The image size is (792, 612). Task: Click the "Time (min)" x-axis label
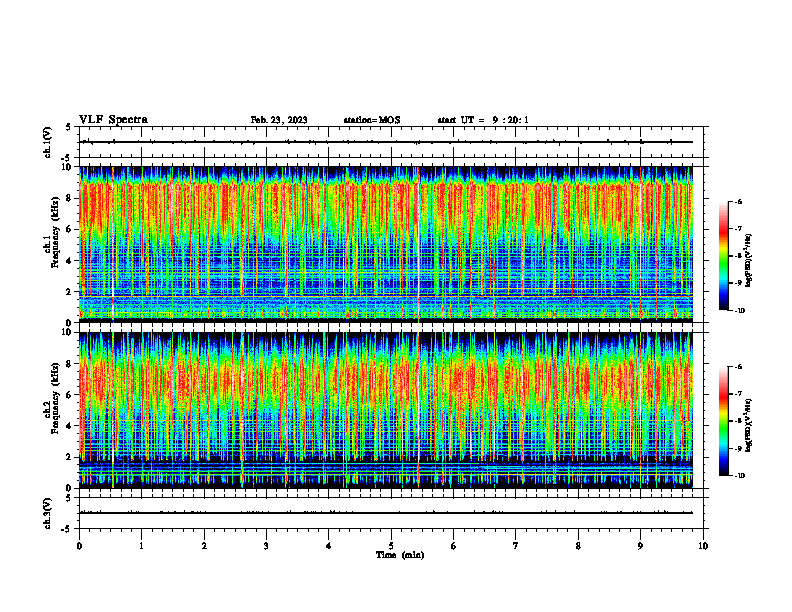point(400,555)
